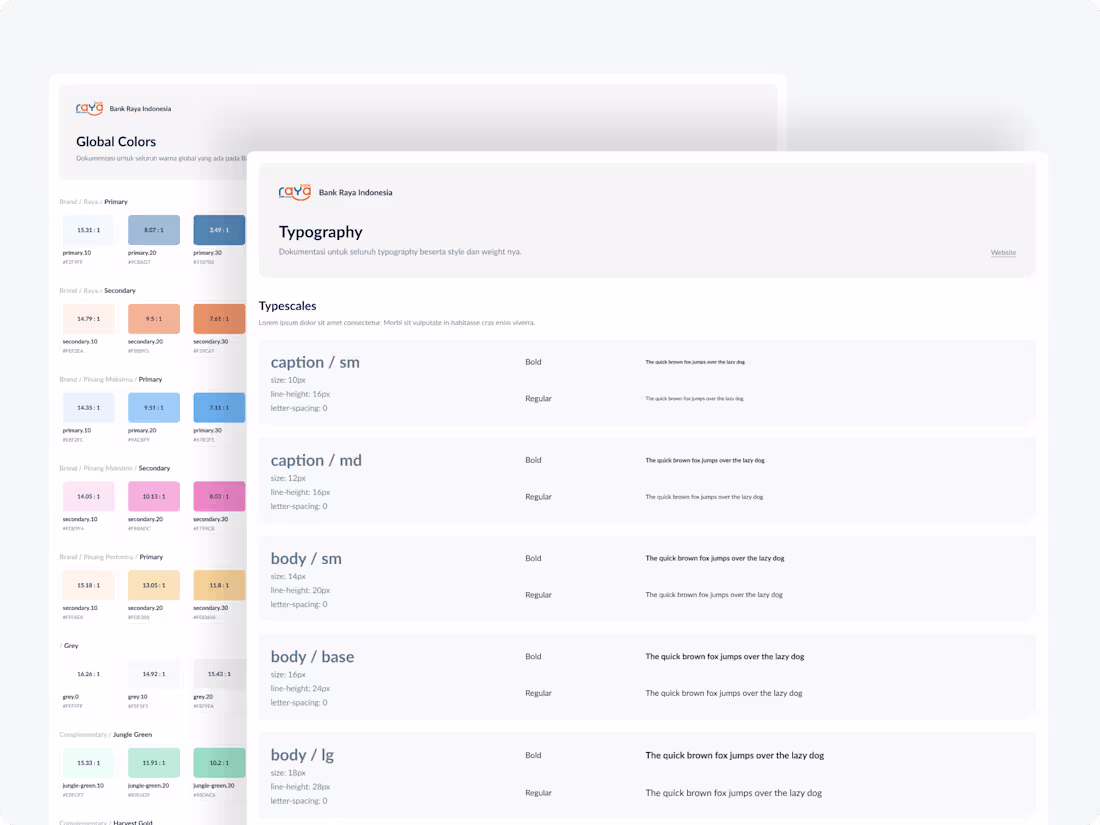
Task: Click the Brand / Raya / Secondary breadcrumb
Action: point(98,290)
